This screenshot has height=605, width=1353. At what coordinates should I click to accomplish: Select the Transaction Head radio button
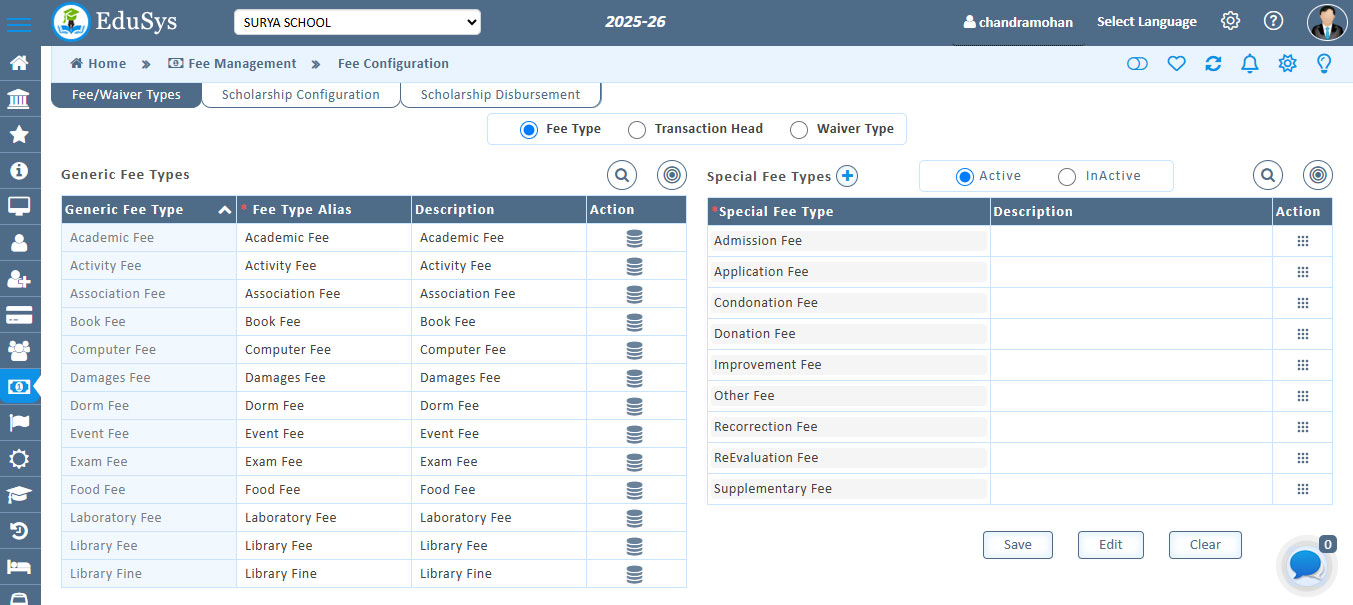point(637,129)
